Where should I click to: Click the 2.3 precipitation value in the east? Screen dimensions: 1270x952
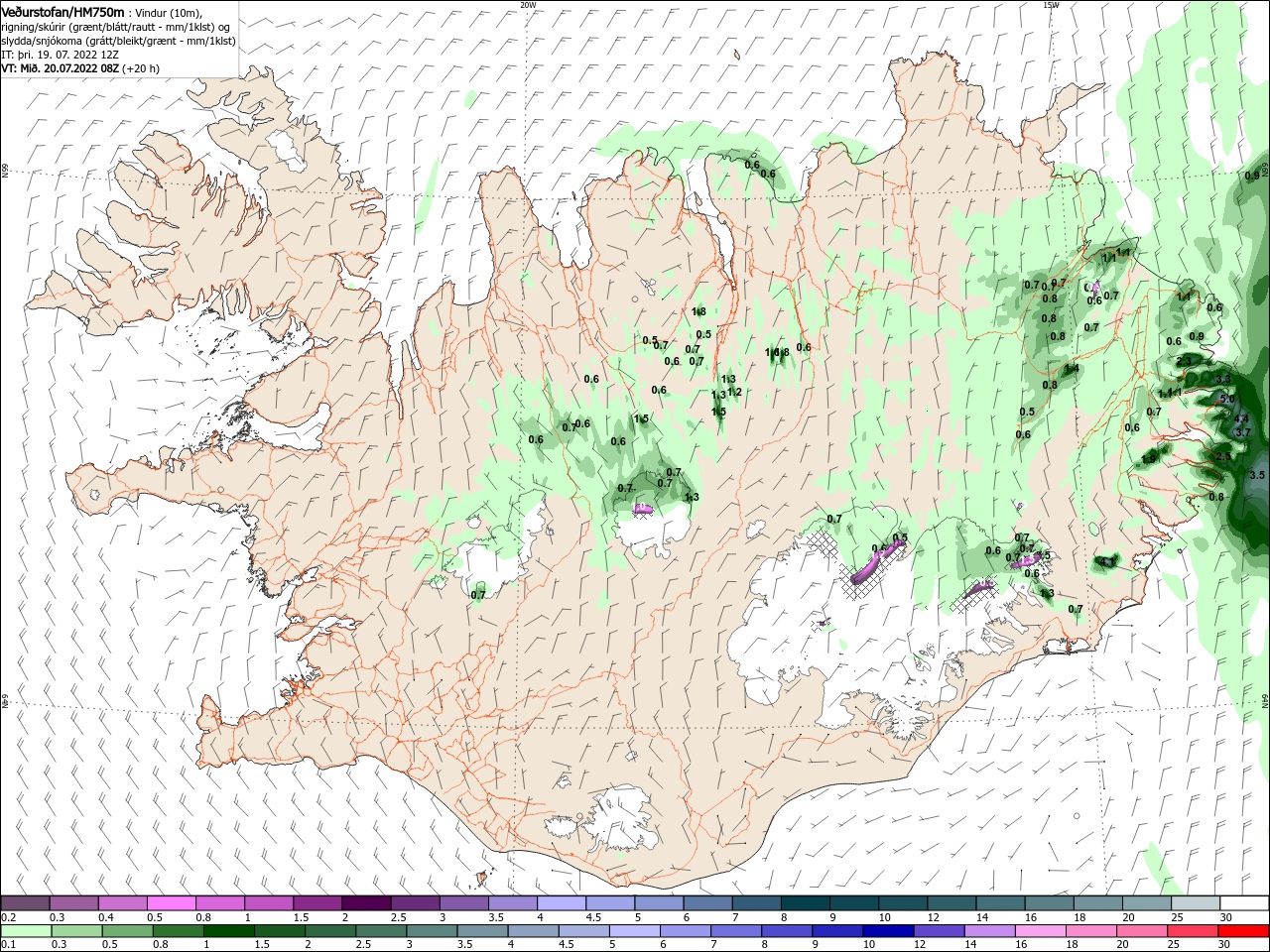1184,361
